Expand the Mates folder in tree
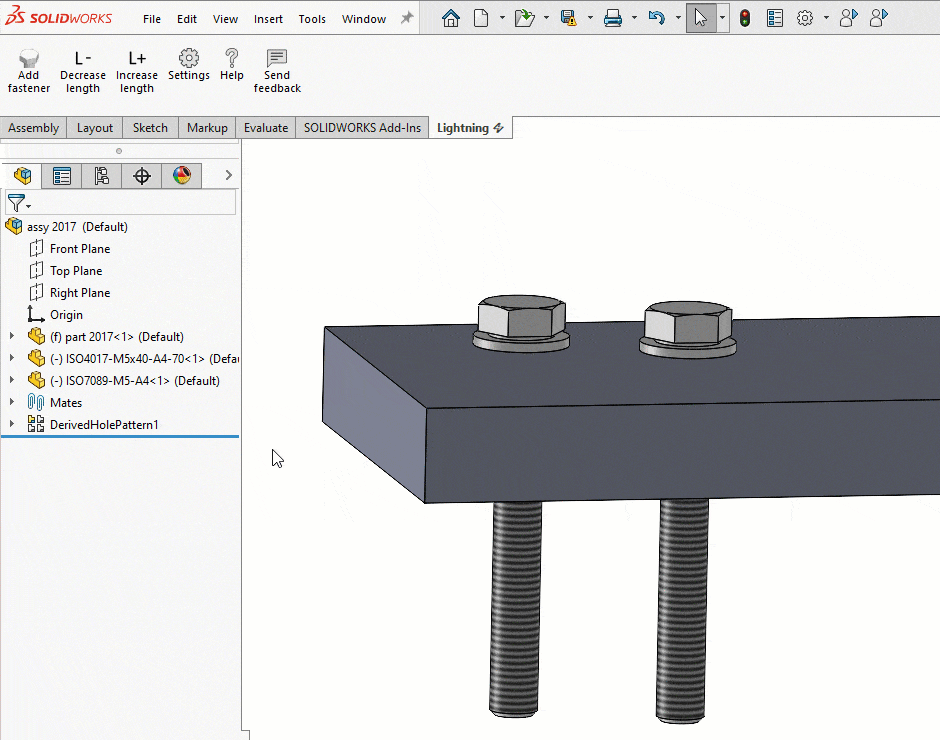940x740 pixels. coord(12,402)
